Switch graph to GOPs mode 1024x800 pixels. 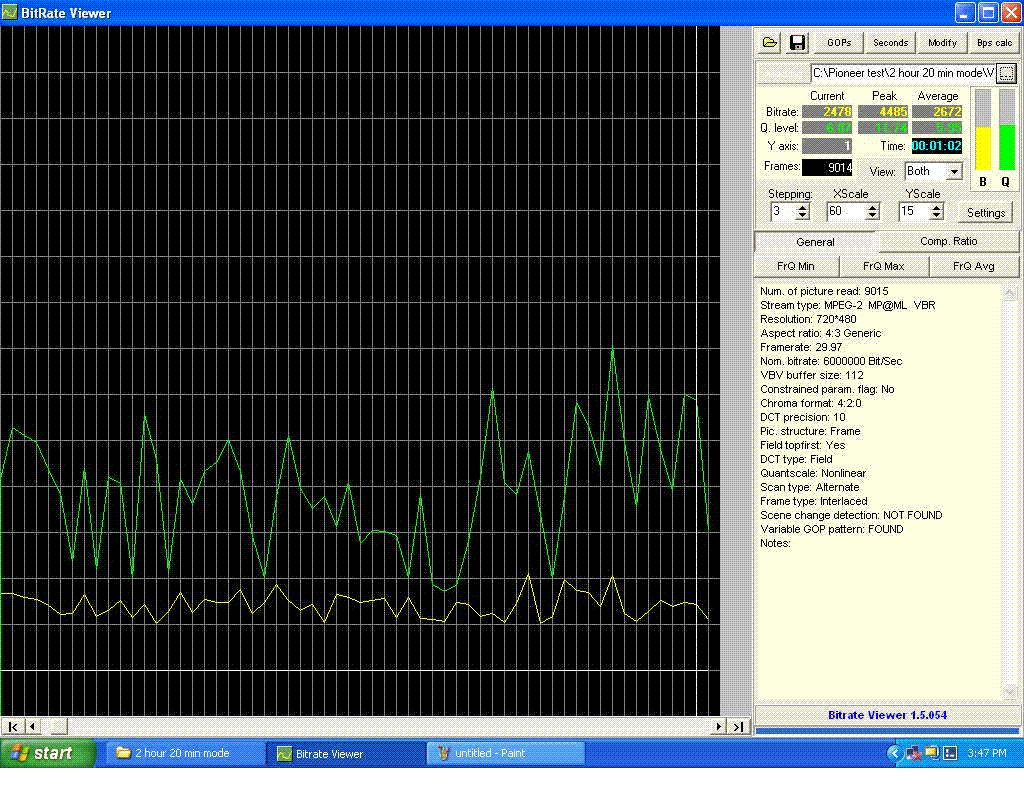[x=839, y=43]
